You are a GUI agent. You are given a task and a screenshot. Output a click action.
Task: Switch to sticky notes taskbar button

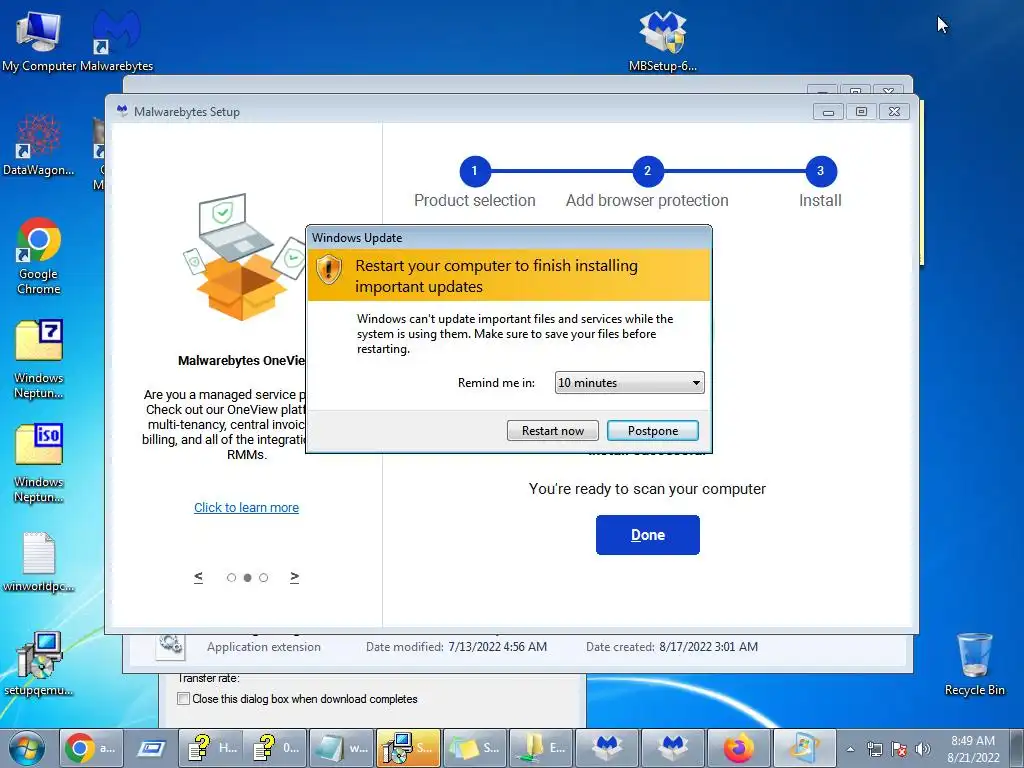(x=475, y=748)
